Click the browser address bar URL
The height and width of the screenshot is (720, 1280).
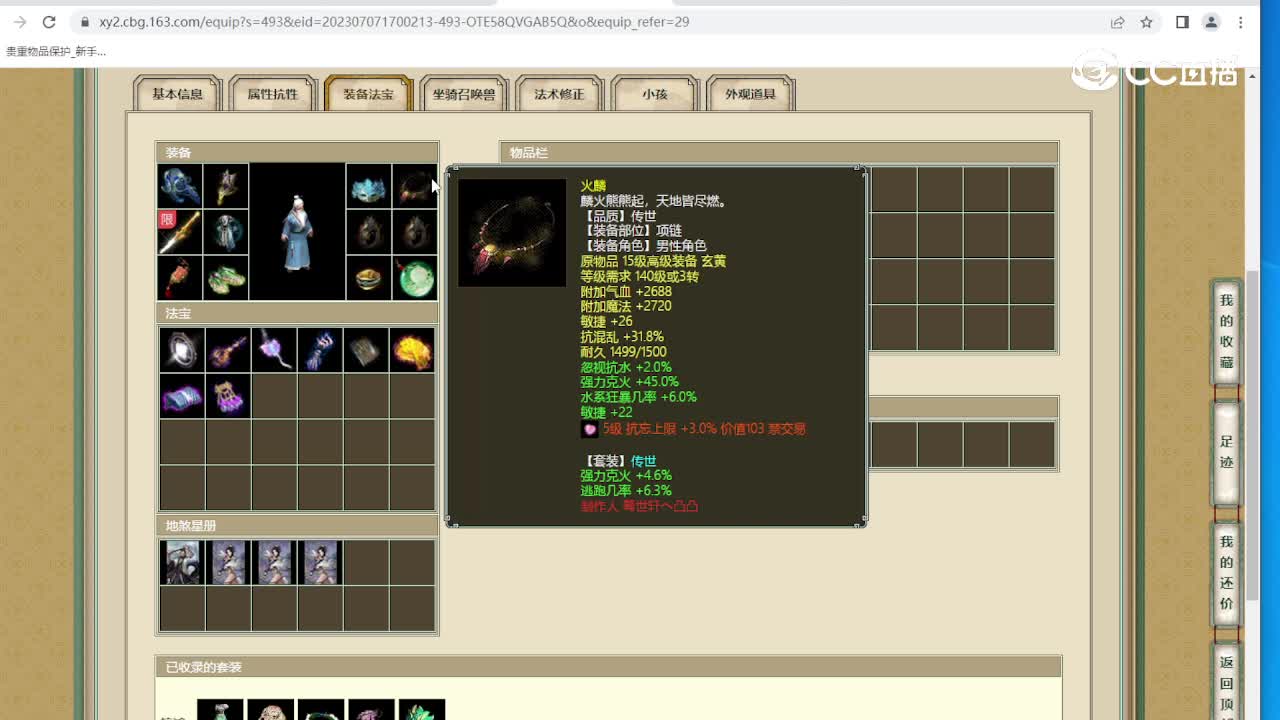click(x=394, y=22)
